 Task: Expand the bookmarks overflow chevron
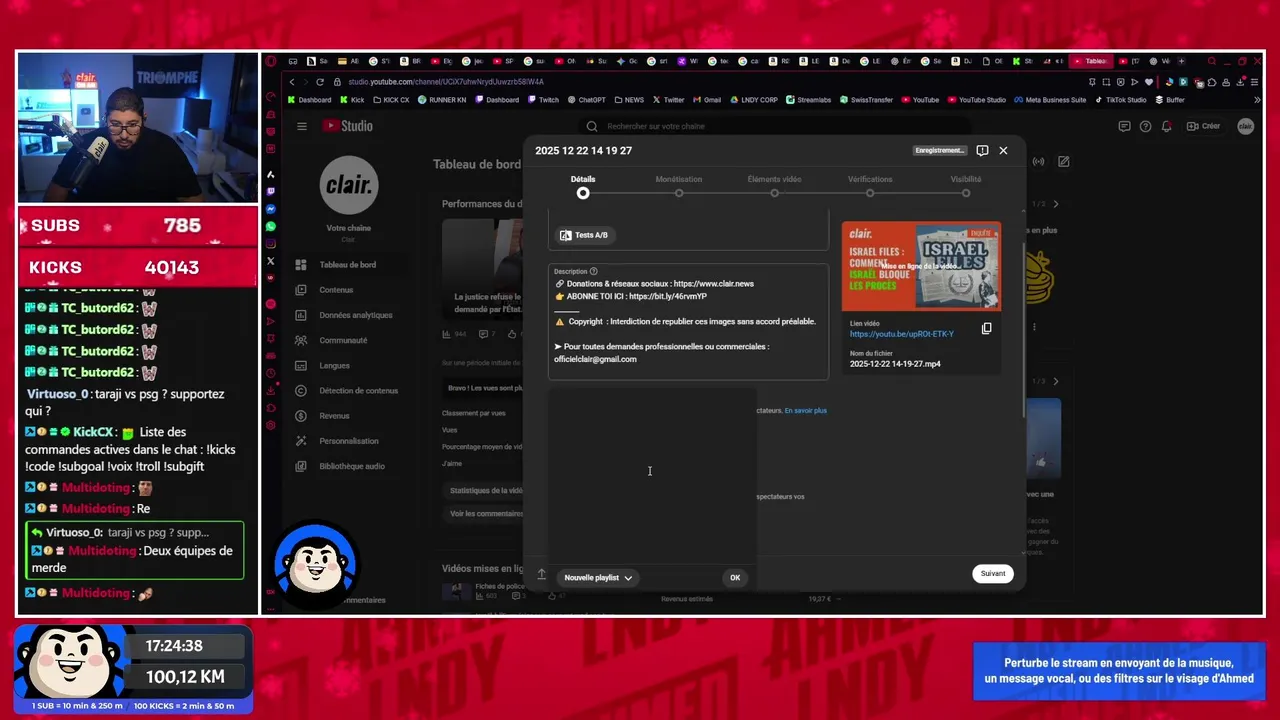click(1258, 100)
